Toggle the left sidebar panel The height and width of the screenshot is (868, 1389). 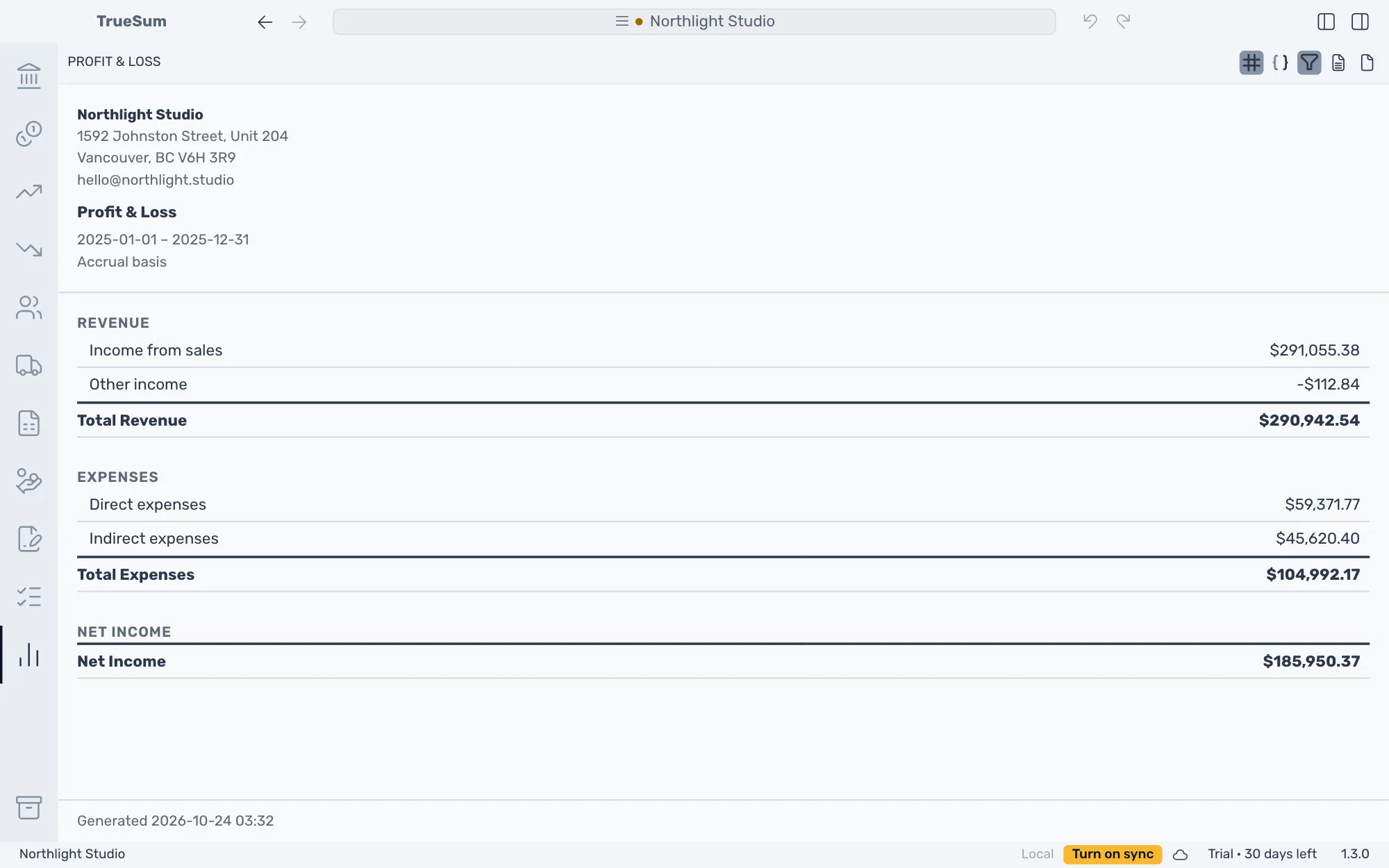pyautogui.click(x=1326, y=22)
